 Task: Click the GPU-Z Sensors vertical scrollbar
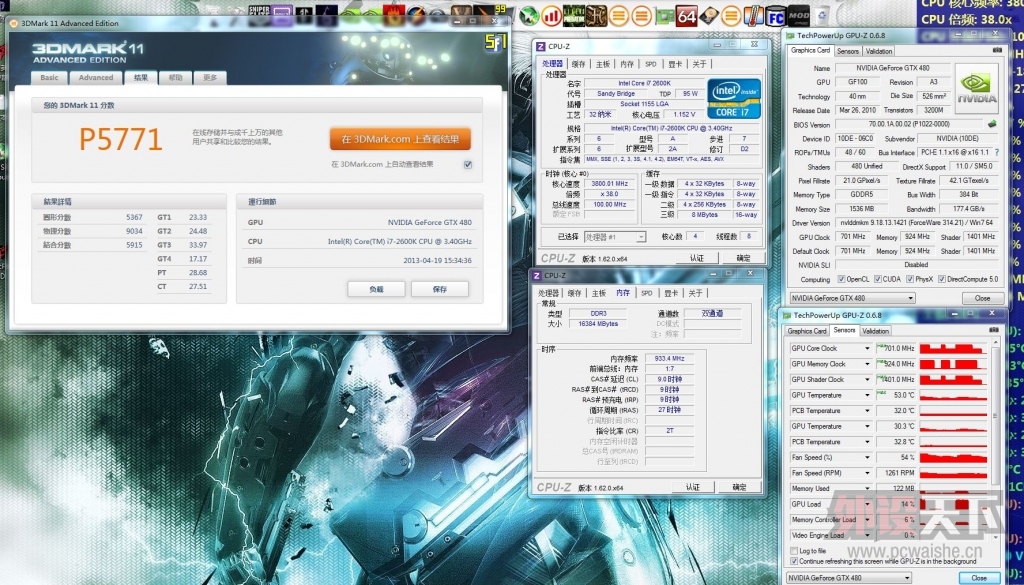995,441
